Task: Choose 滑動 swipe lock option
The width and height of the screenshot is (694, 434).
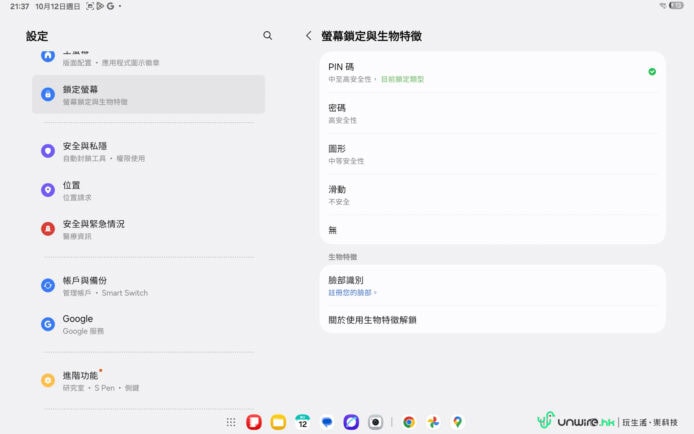Action: pyautogui.click(x=491, y=194)
